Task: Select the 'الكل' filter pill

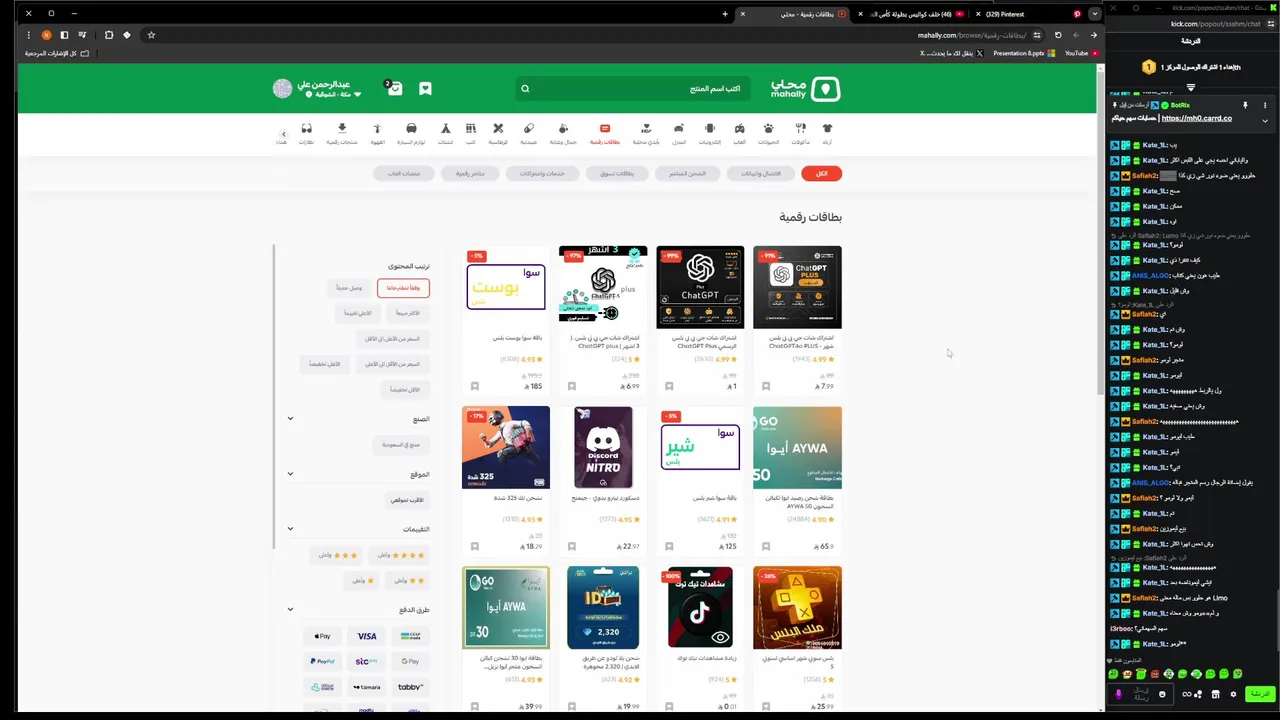Action: (821, 173)
